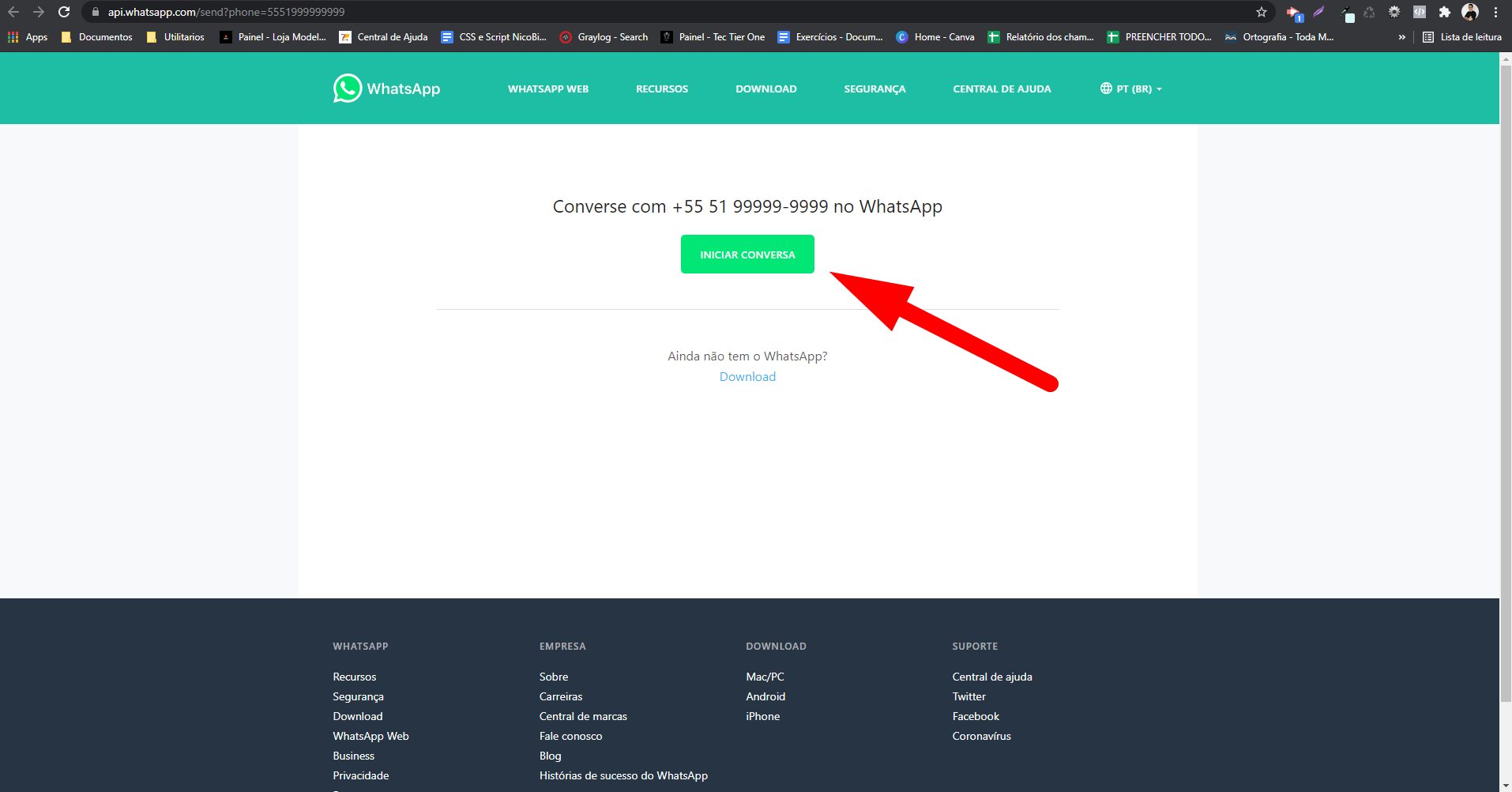1512x792 pixels.
Task: Open the Privacidade footer link
Action: click(x=361, y=775)
